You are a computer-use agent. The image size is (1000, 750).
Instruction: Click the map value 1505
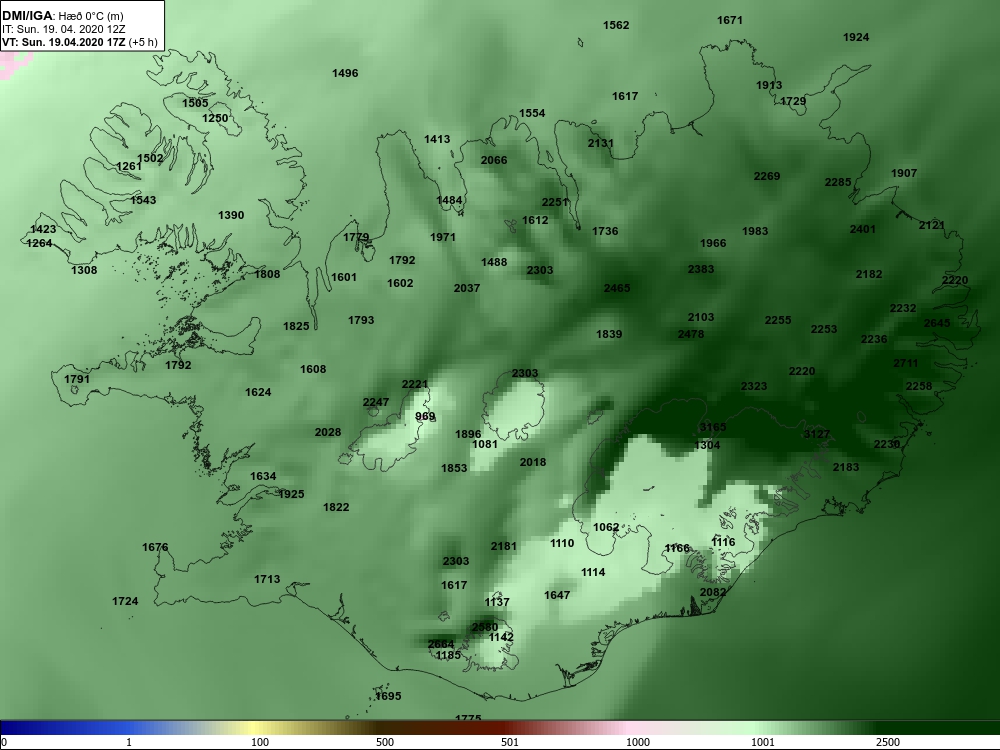(x=195, y=103)
